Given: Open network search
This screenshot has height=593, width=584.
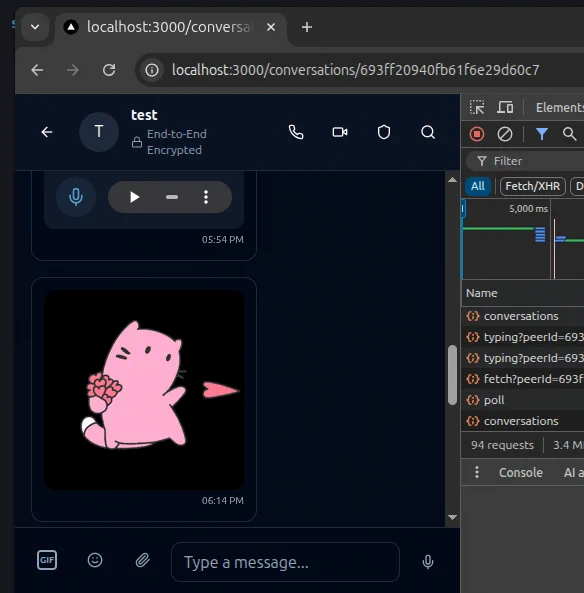Looking at the screenshot, I should [569, 134].
